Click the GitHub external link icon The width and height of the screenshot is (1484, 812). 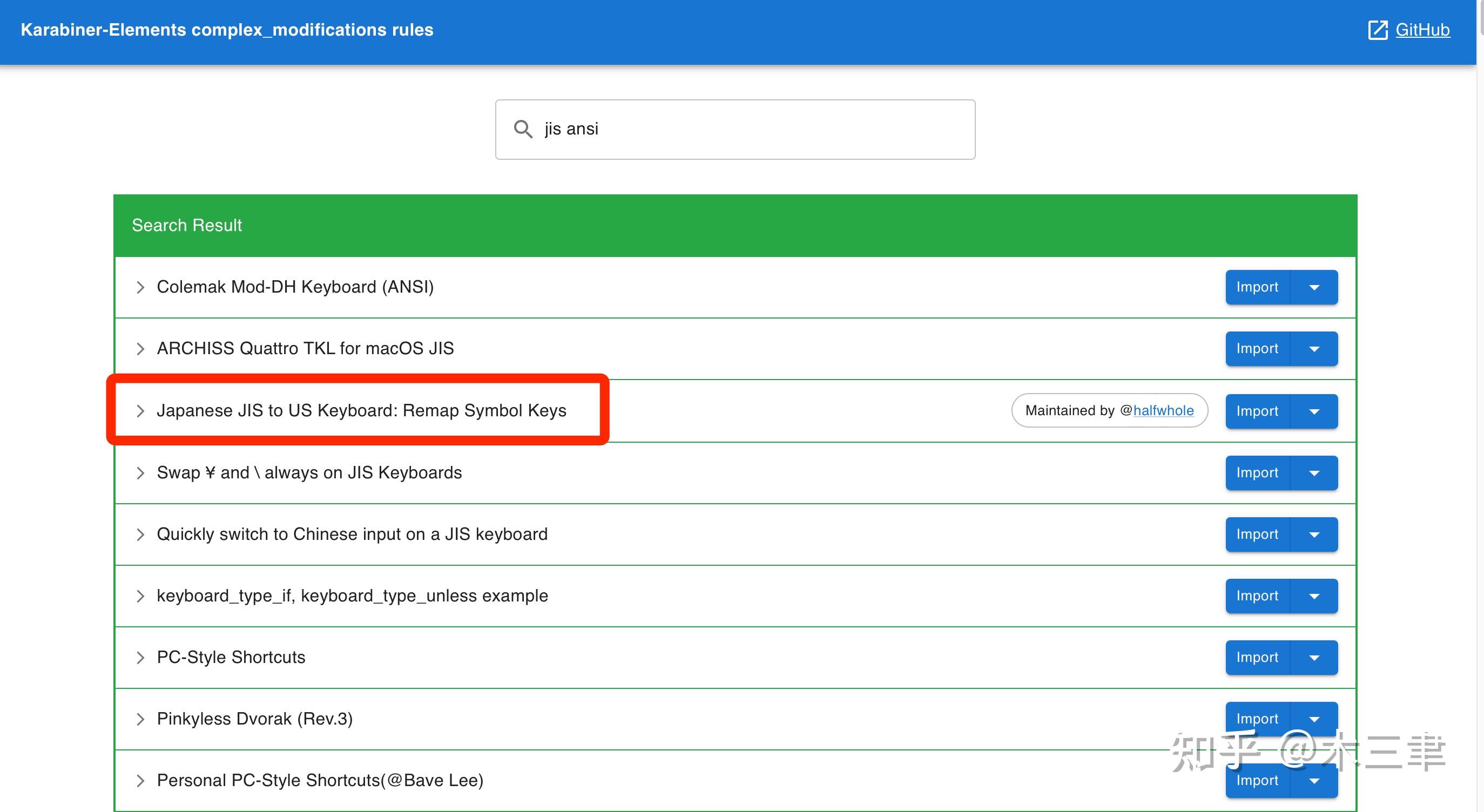pyautogui.click(x=1378, y=30)
